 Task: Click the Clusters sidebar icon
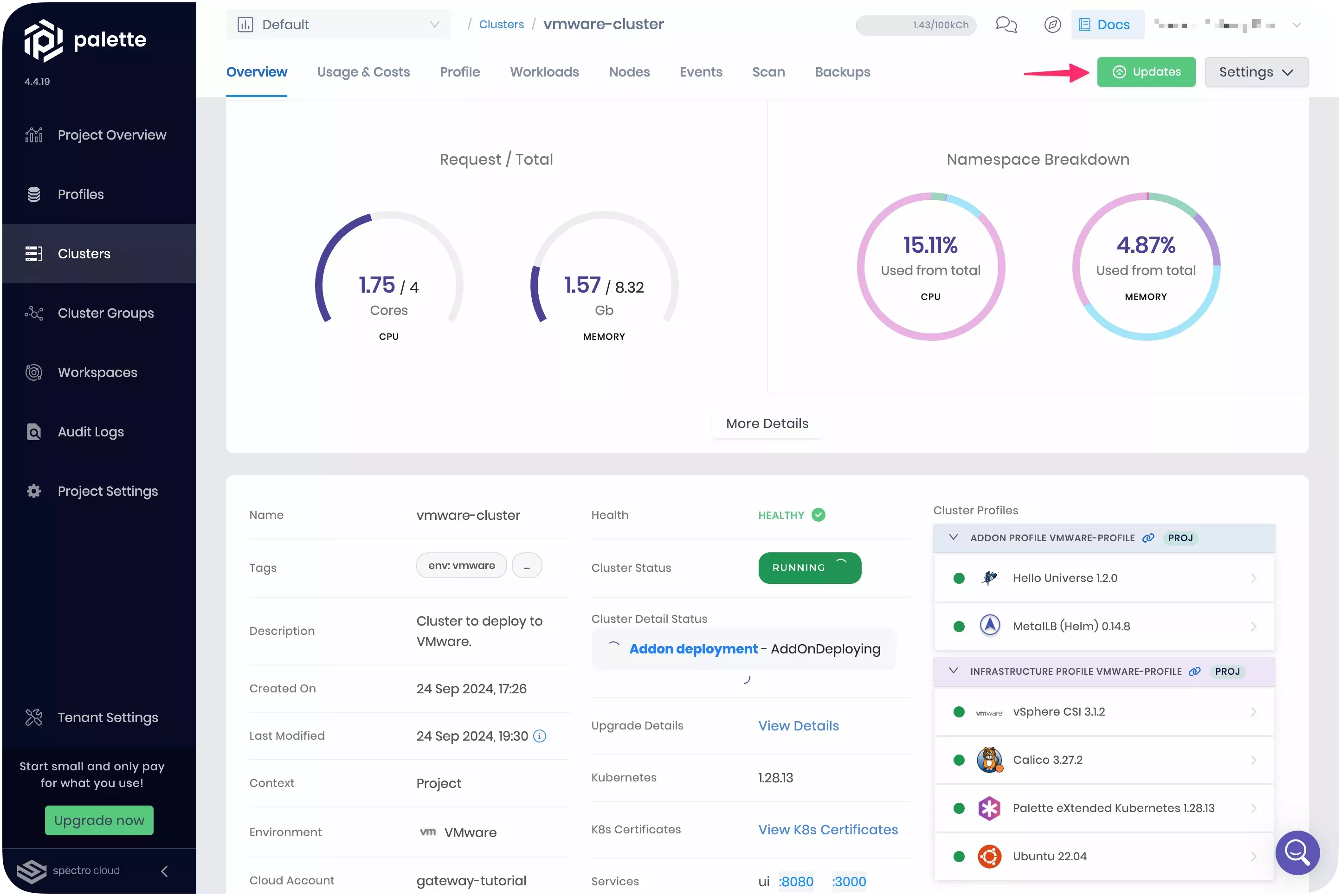coord(32,253)
